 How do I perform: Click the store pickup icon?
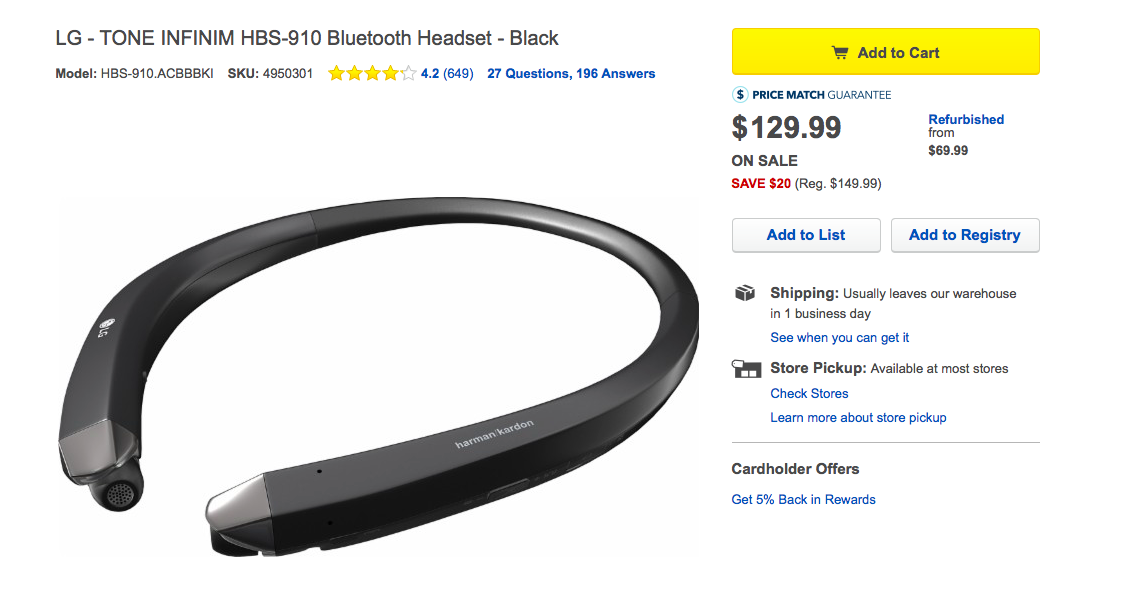pos(746,369)
